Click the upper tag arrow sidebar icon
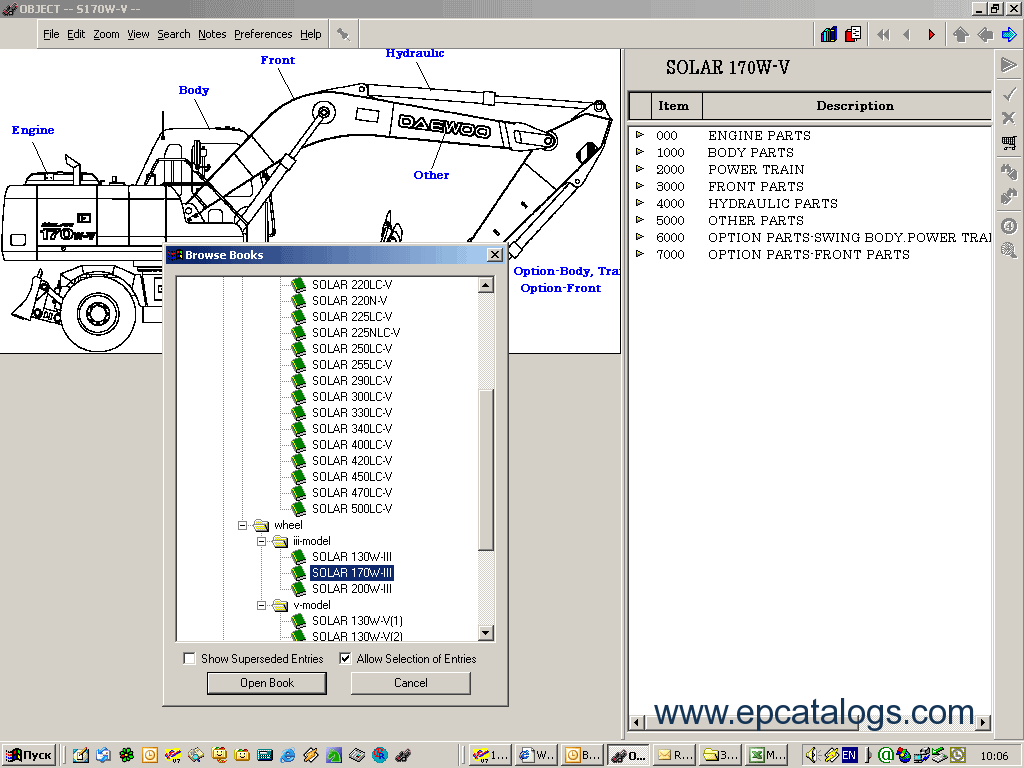Screen dimensions: 1024x768 [1009, 171]
